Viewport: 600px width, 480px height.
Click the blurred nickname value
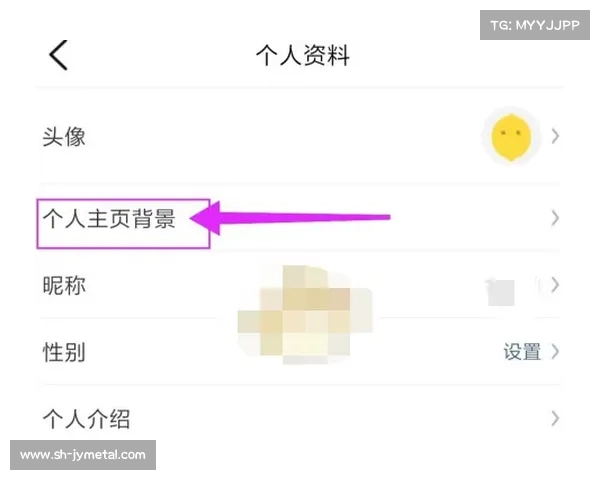pos(501,291)
